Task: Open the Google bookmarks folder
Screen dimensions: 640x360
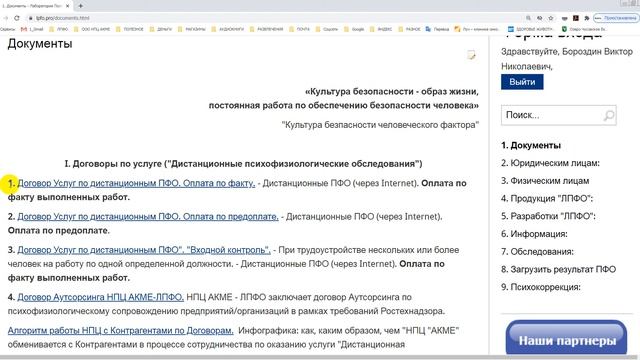Action: pyautogui.click(x=354, y=29)
